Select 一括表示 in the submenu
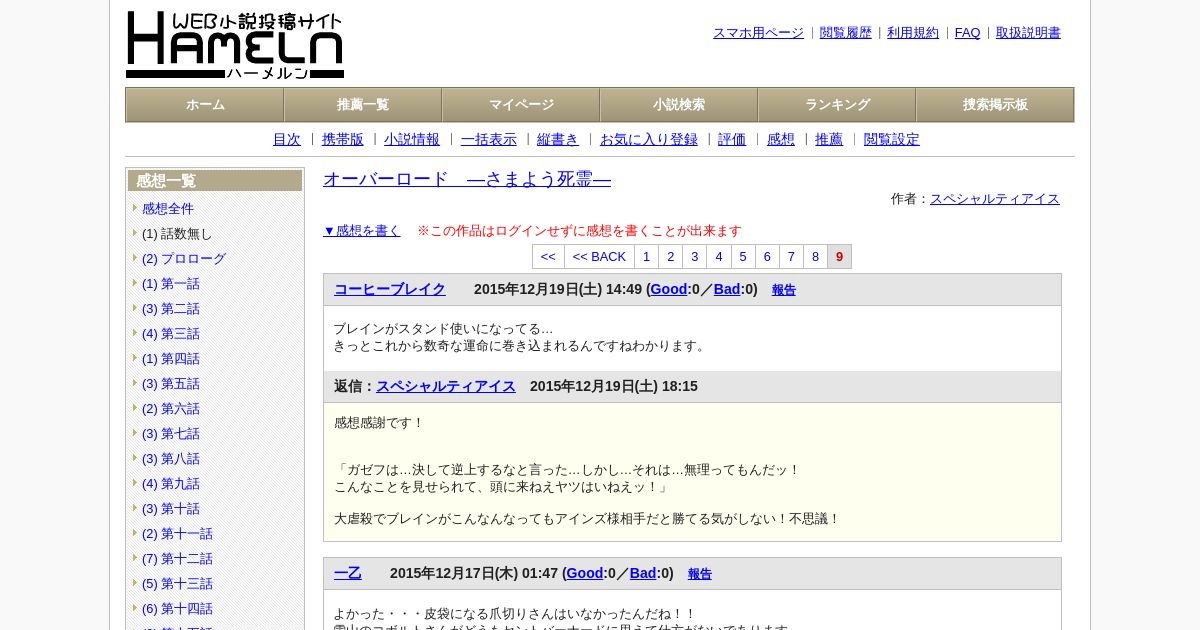The image size is (1200, 630). click(x=489, y=140)
